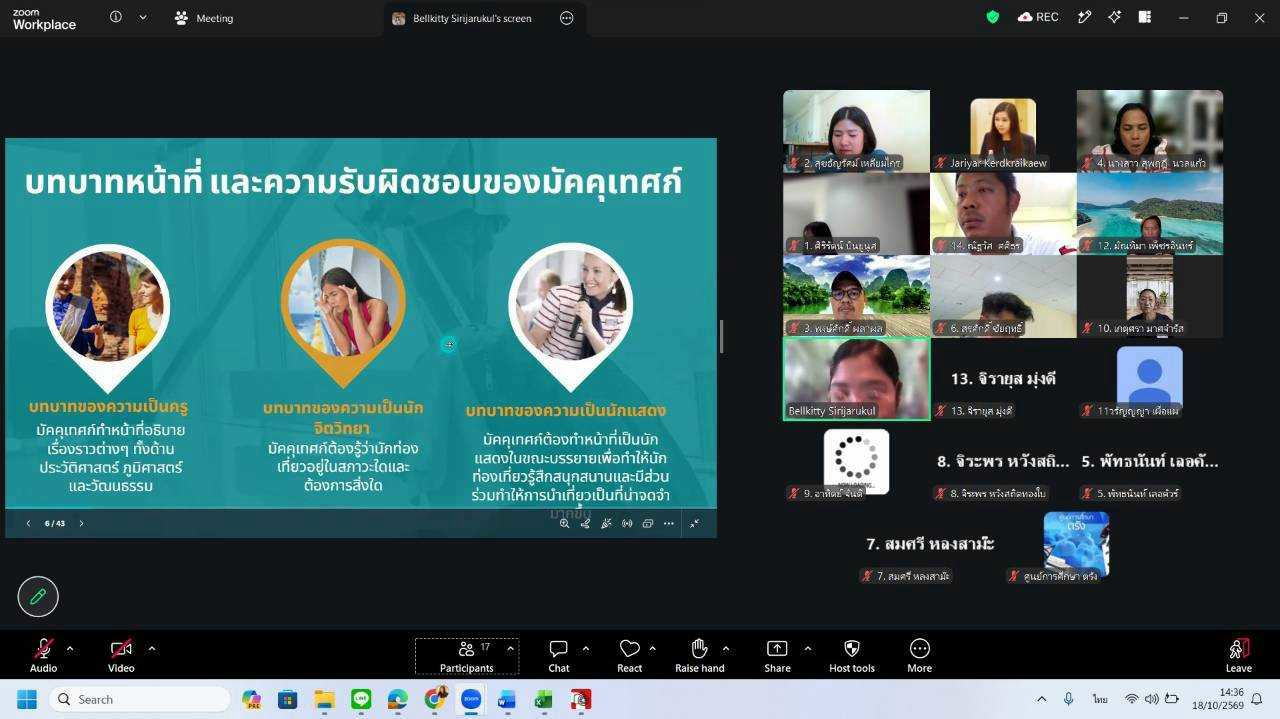Open Excel from the taskbar

point(543,699)
